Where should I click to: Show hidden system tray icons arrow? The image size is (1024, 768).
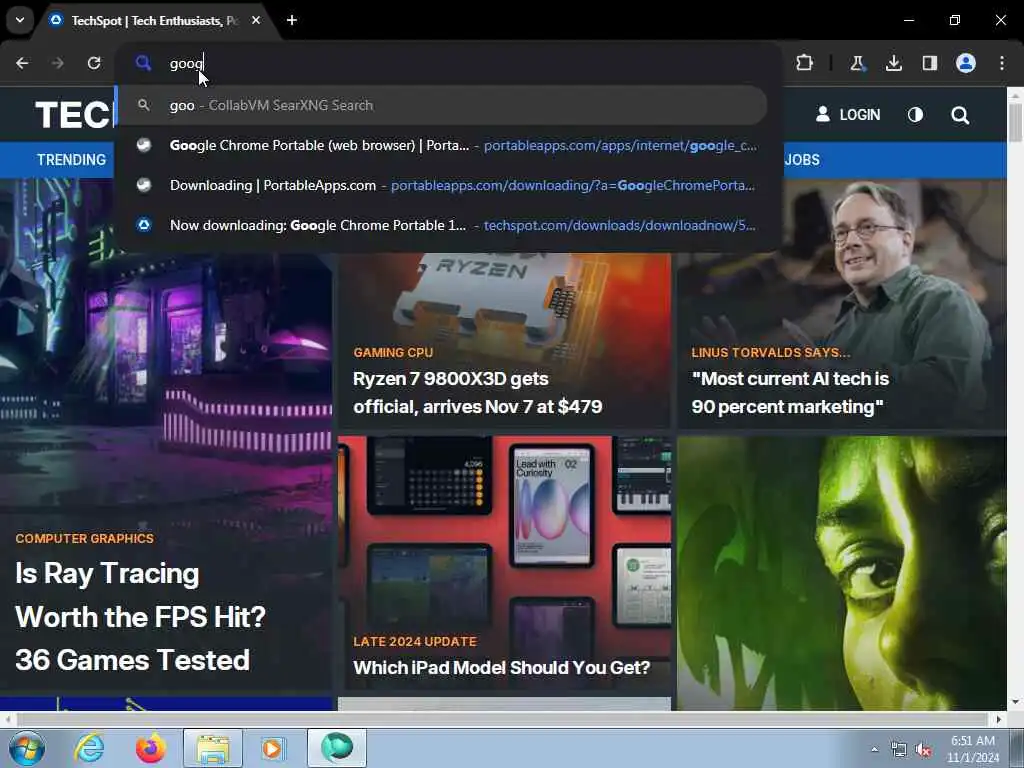click(874, 750)
